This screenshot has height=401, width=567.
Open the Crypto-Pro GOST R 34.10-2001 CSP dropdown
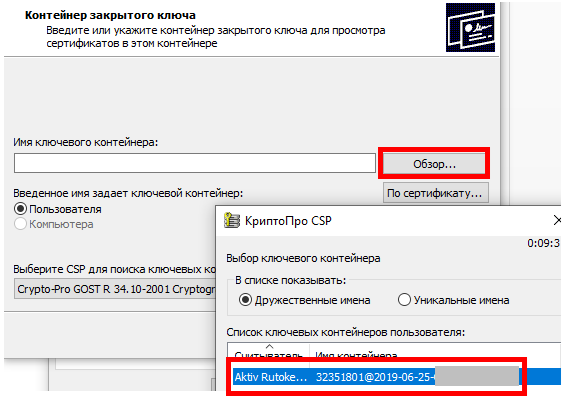(115, 289)
